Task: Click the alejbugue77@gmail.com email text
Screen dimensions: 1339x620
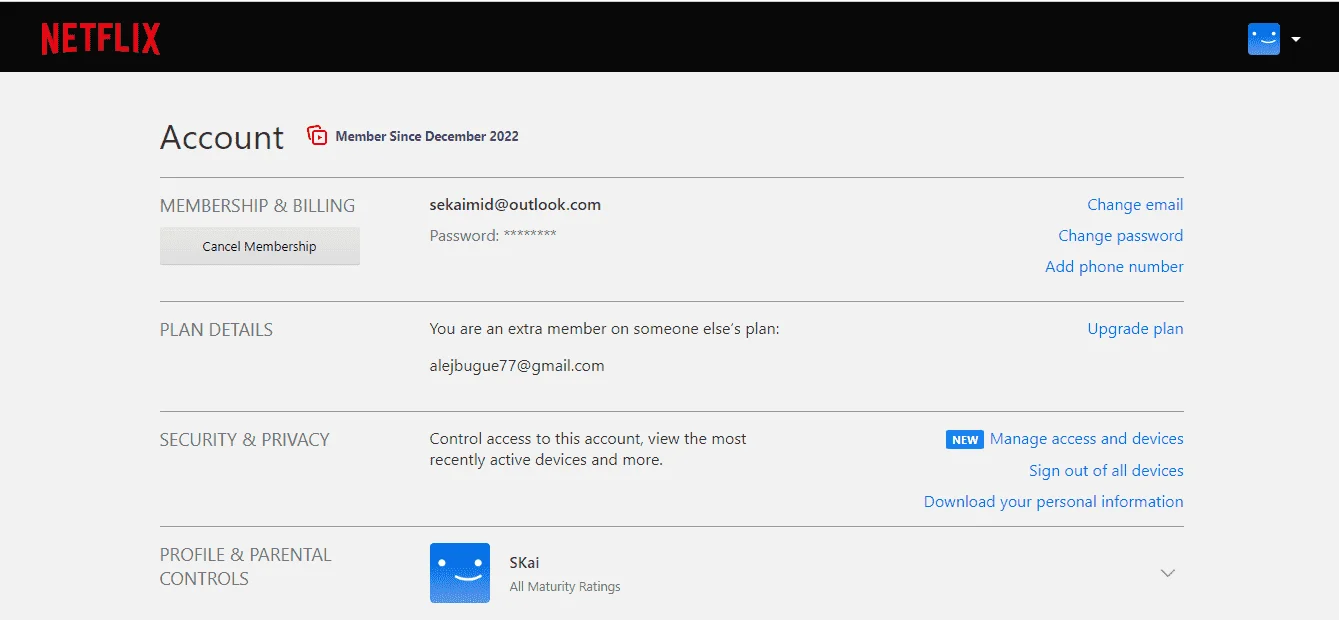Action: [517, 365]
